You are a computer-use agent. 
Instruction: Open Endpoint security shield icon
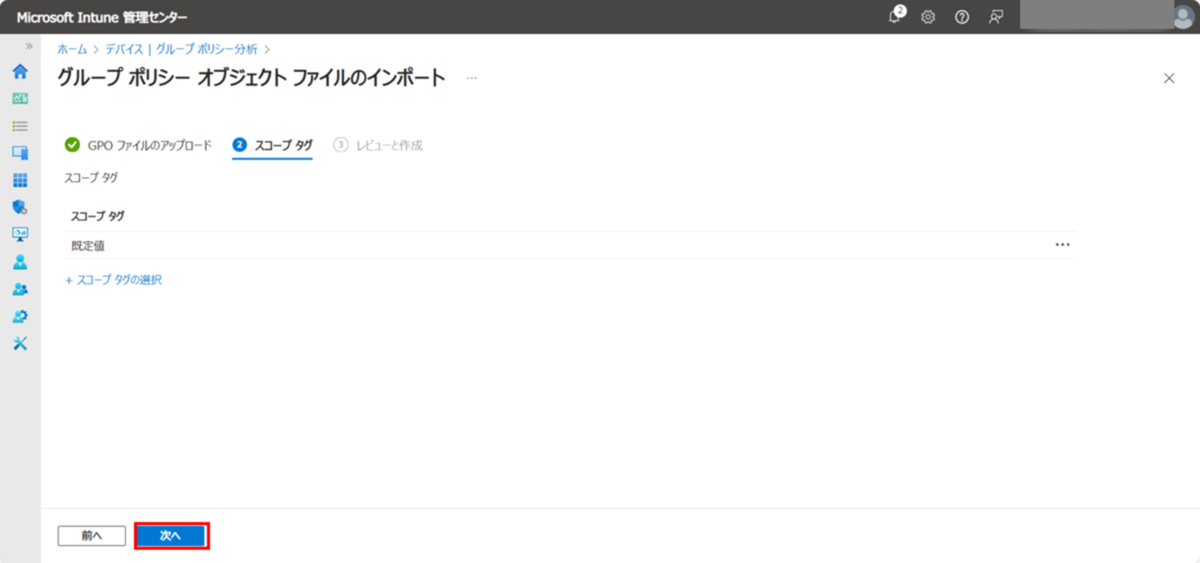(19, 208)
